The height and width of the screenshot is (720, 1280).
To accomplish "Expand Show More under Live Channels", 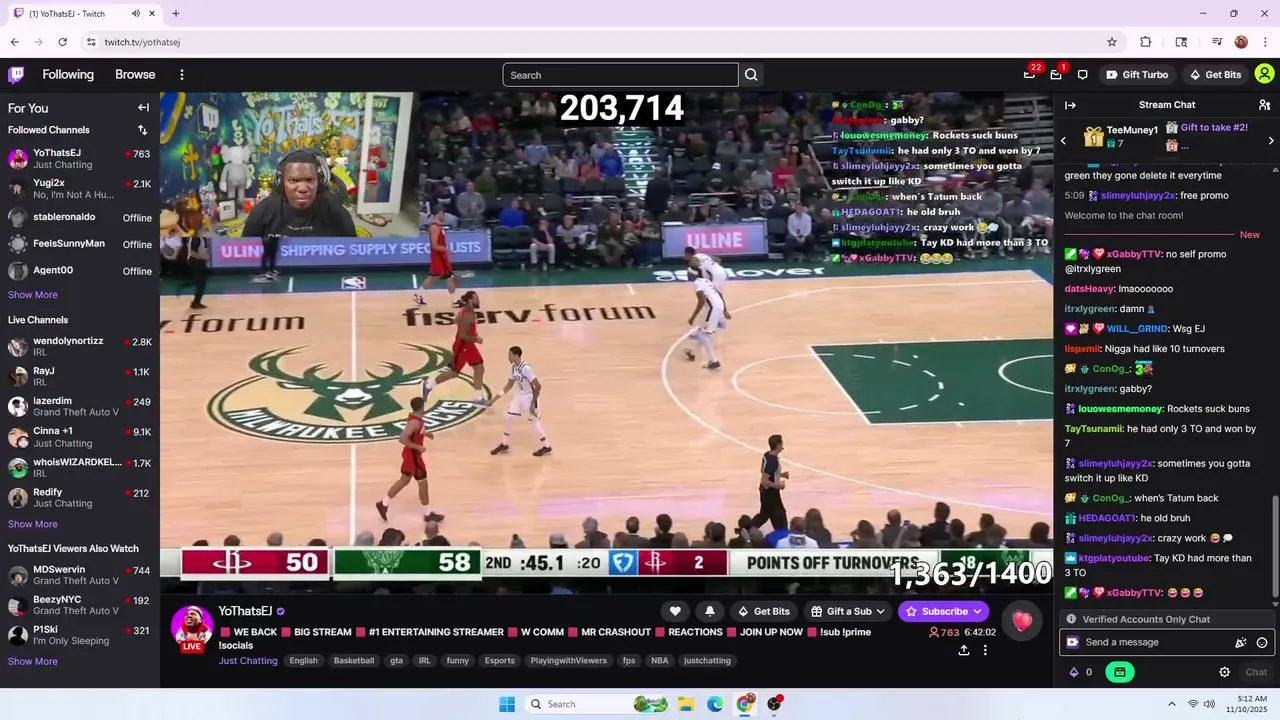I will point(33,524).
